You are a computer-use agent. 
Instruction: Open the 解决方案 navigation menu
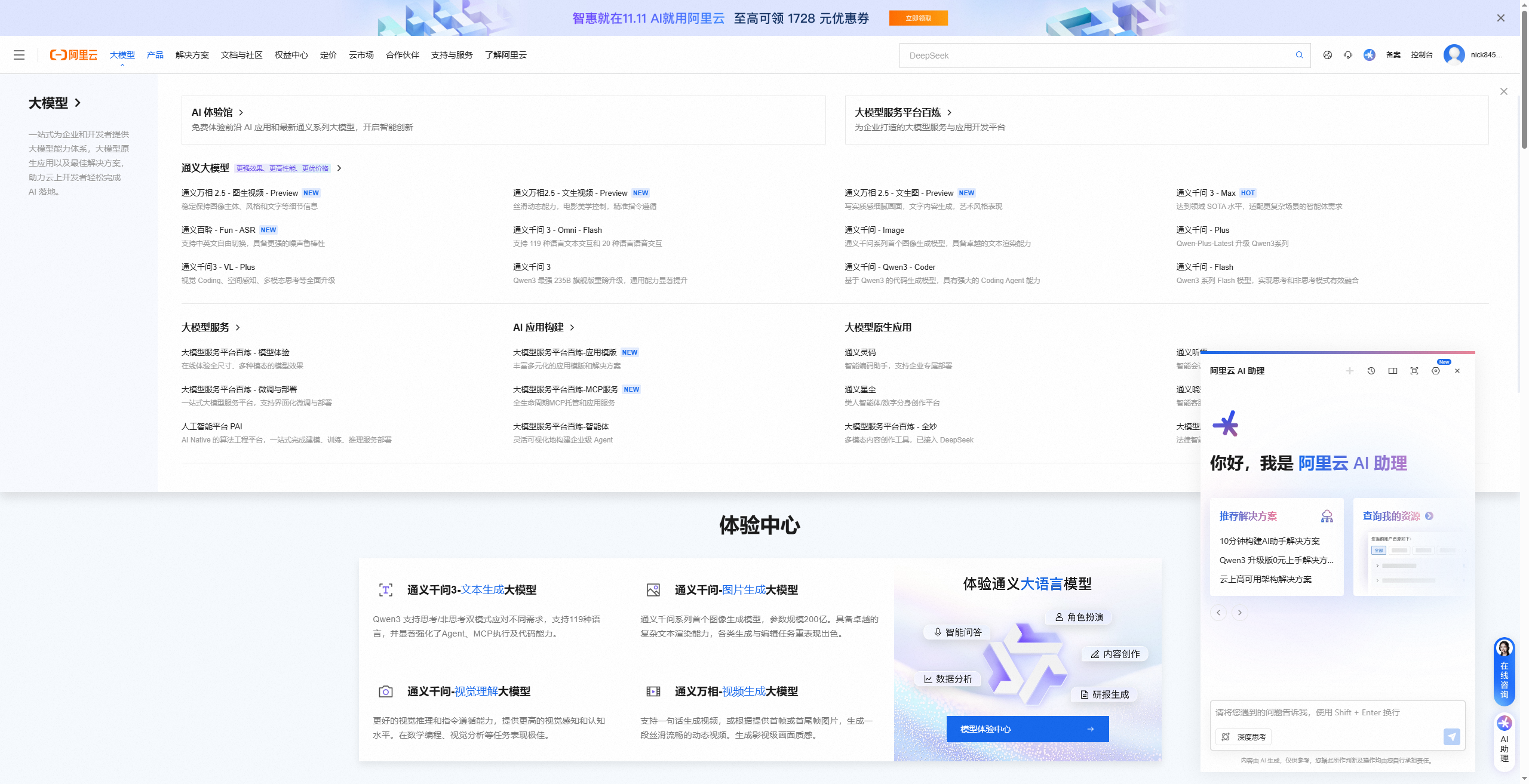coord(192,55)
